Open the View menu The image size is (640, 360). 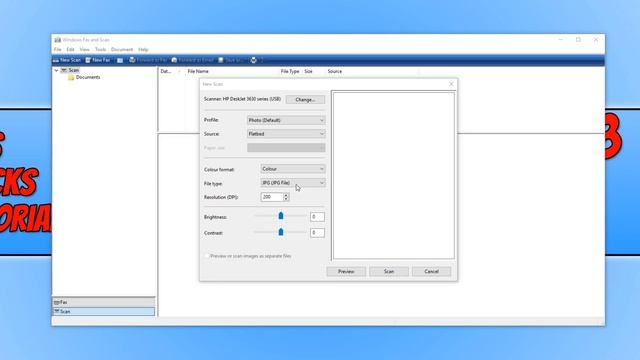click(x=84, y=49)
